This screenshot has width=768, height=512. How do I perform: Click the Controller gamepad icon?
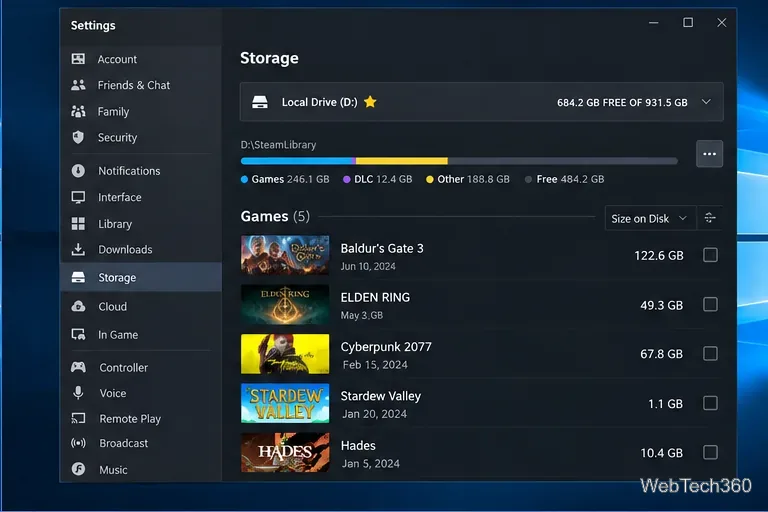(78, 367)
